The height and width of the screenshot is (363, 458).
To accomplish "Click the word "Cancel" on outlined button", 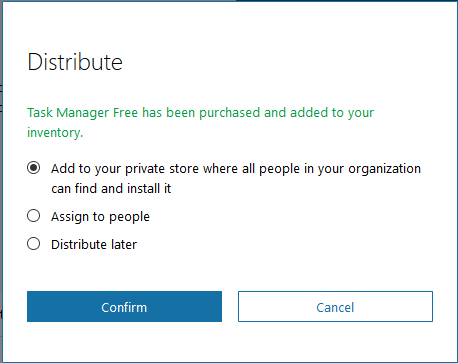I will (335, 307).
